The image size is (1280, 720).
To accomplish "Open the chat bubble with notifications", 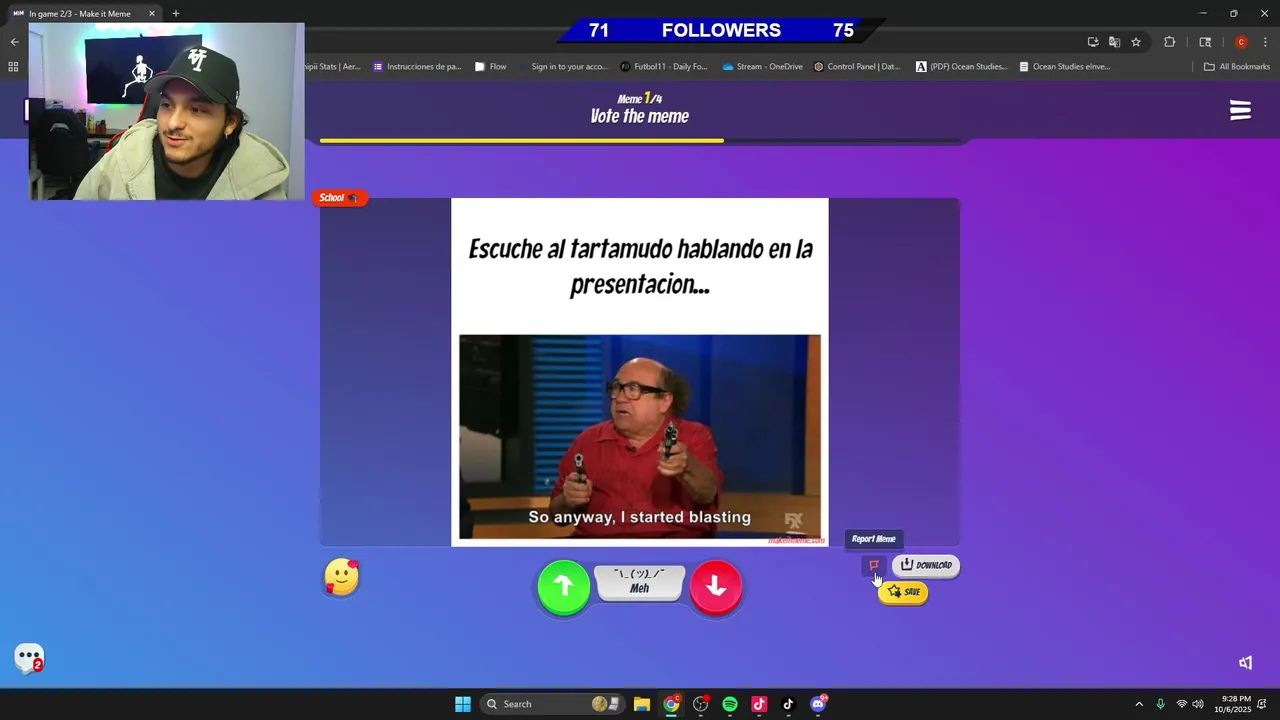I will pyautogui.click(x=29, y=658).
